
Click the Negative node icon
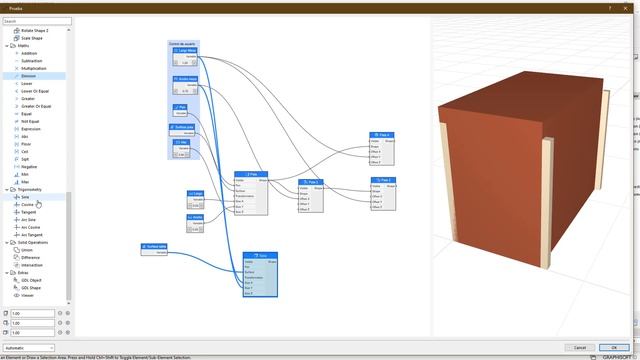point(17,167)
